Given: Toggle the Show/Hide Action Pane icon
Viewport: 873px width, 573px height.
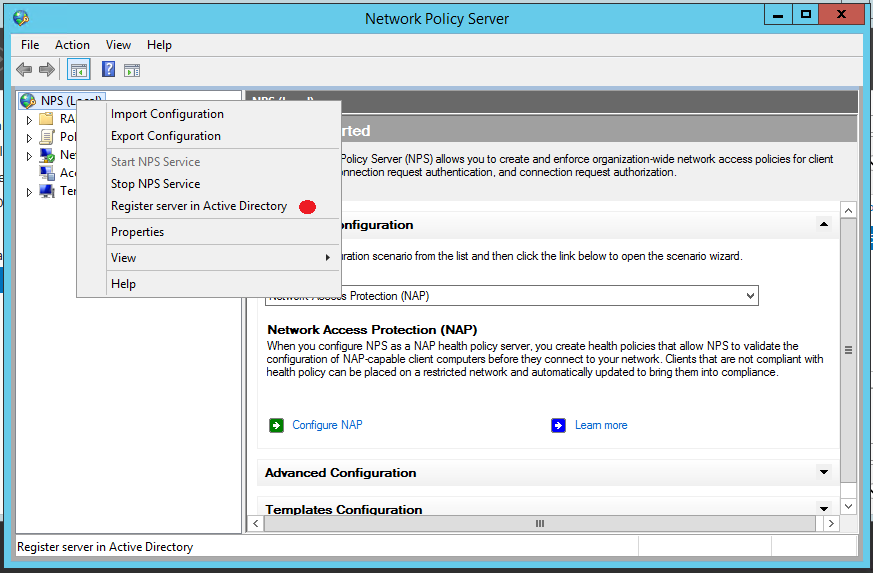Looking at the screenshot, I should click(132, 70).
